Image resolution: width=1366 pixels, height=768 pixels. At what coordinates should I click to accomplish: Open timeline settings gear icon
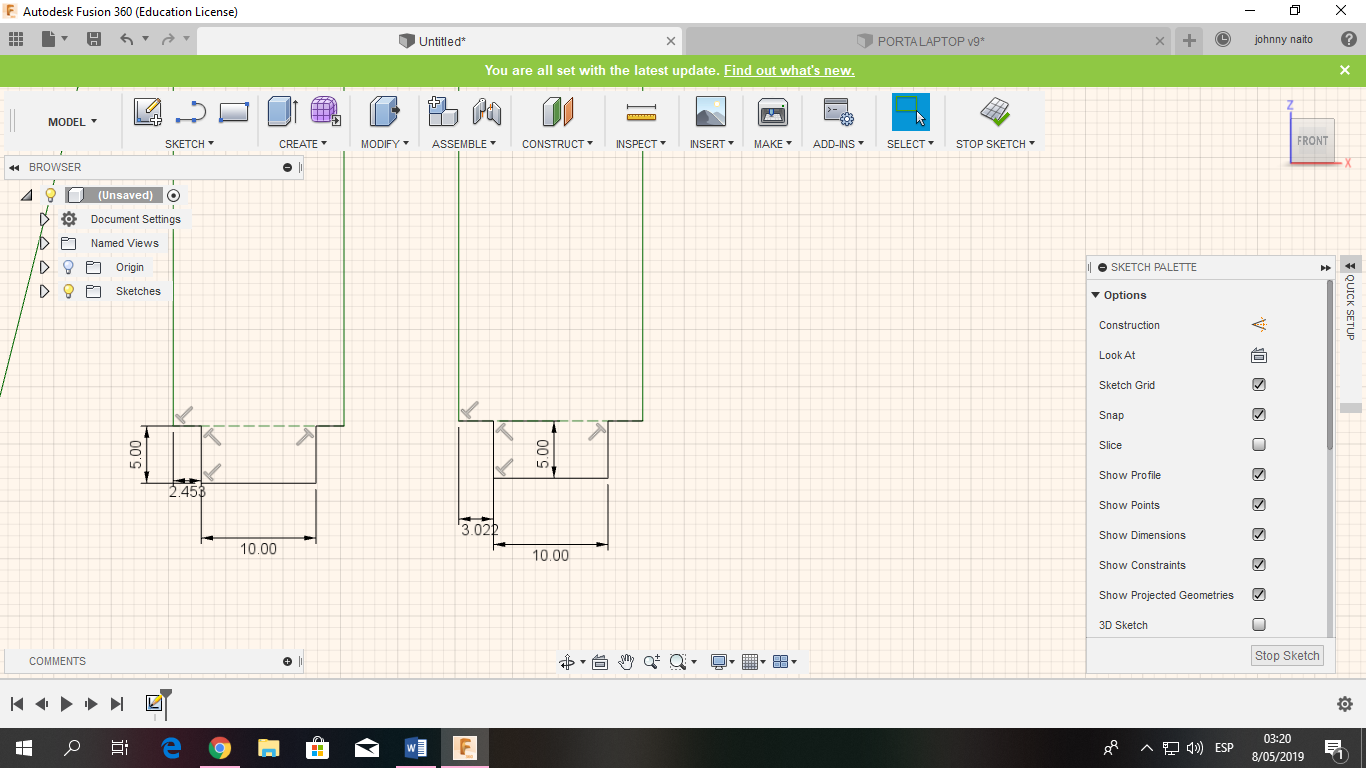tap(1345, 704)
